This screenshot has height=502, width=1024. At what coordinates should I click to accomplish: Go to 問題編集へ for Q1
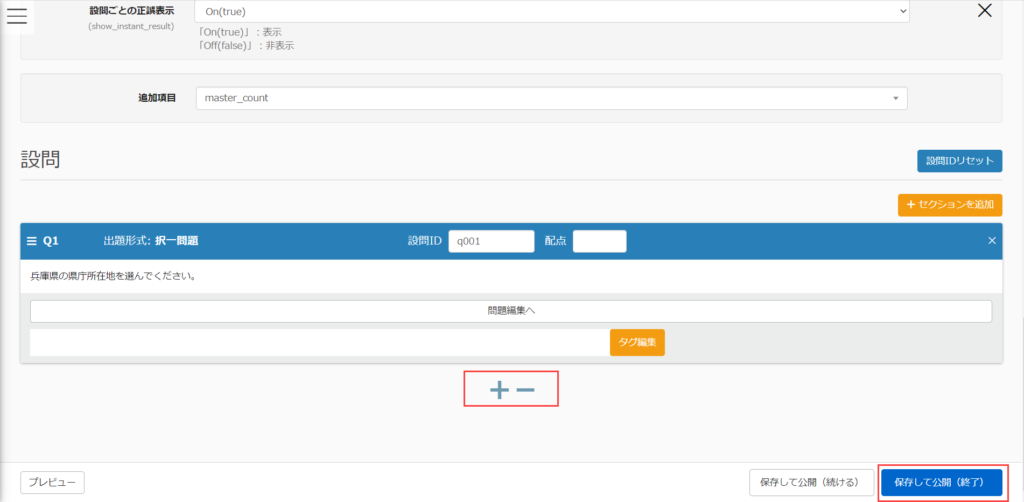[x=511, y=311]
